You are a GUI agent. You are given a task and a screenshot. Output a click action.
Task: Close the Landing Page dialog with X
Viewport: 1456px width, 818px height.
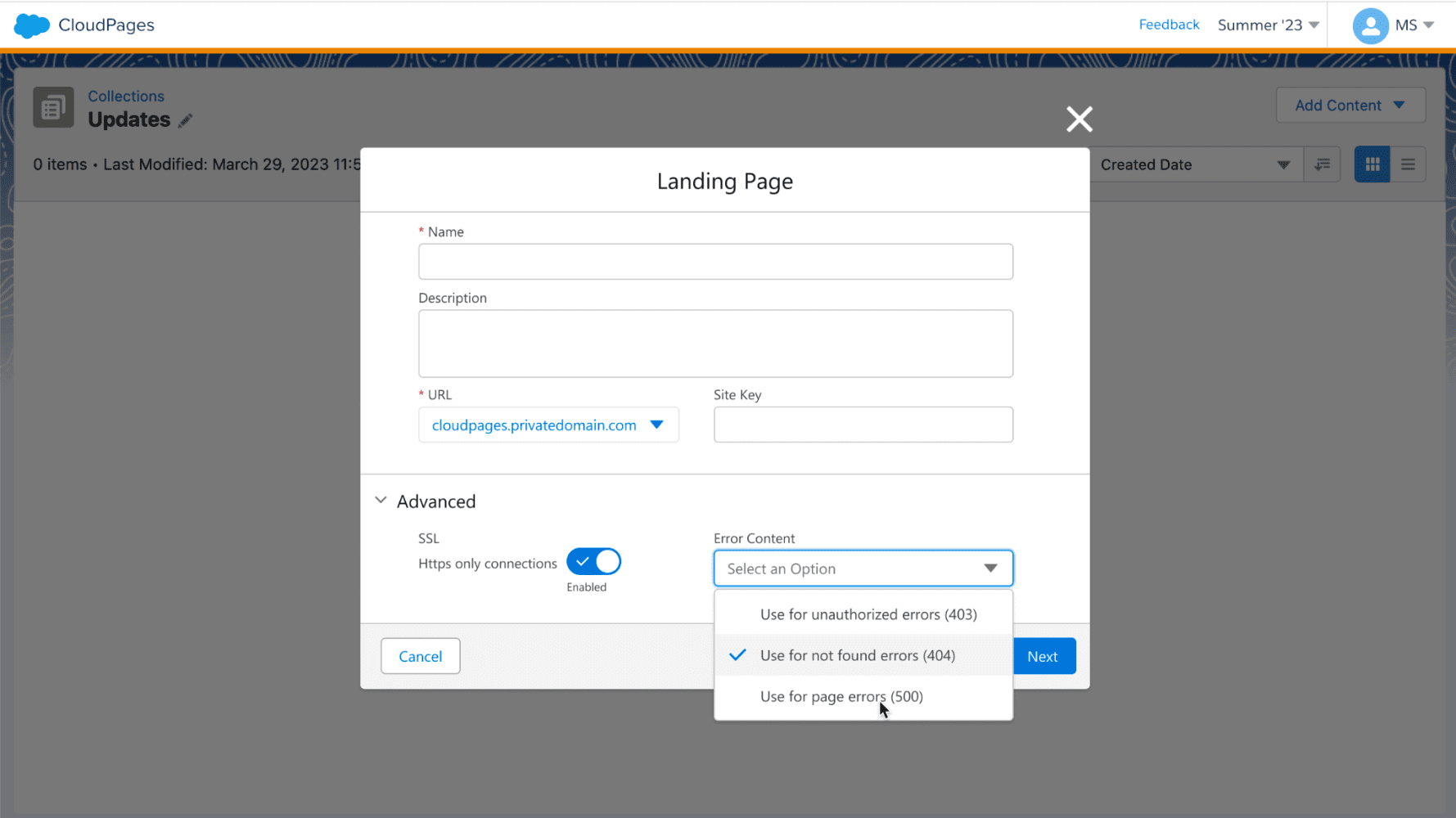pyautogui.click(x=1079, y=119)
